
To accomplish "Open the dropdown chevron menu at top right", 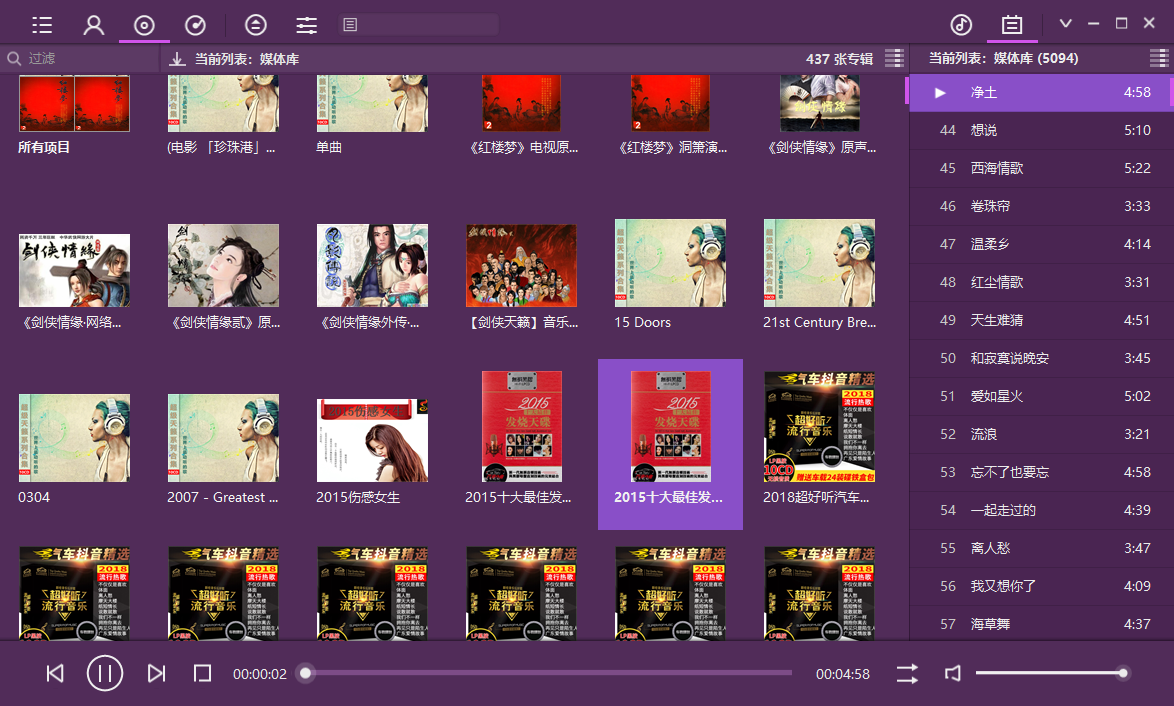I will (x=1065, y=23).
